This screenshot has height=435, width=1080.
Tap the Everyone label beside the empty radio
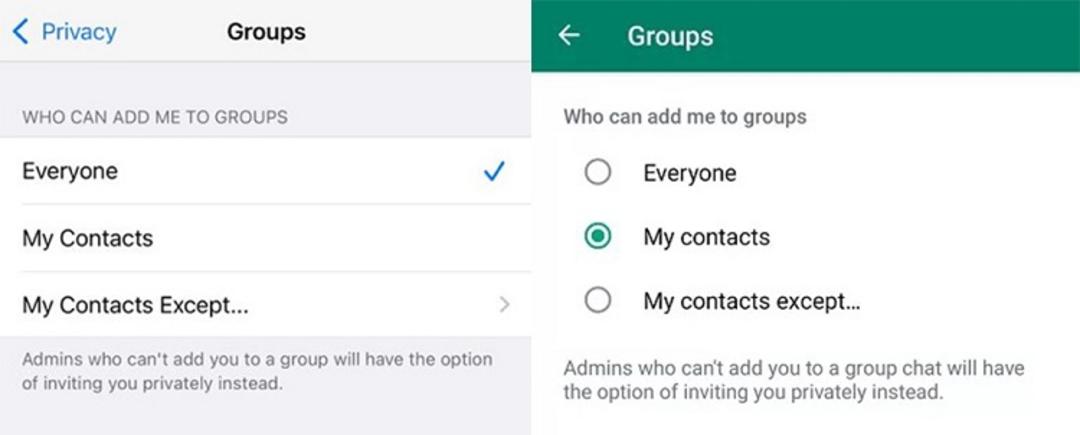(x=689, y=173)
